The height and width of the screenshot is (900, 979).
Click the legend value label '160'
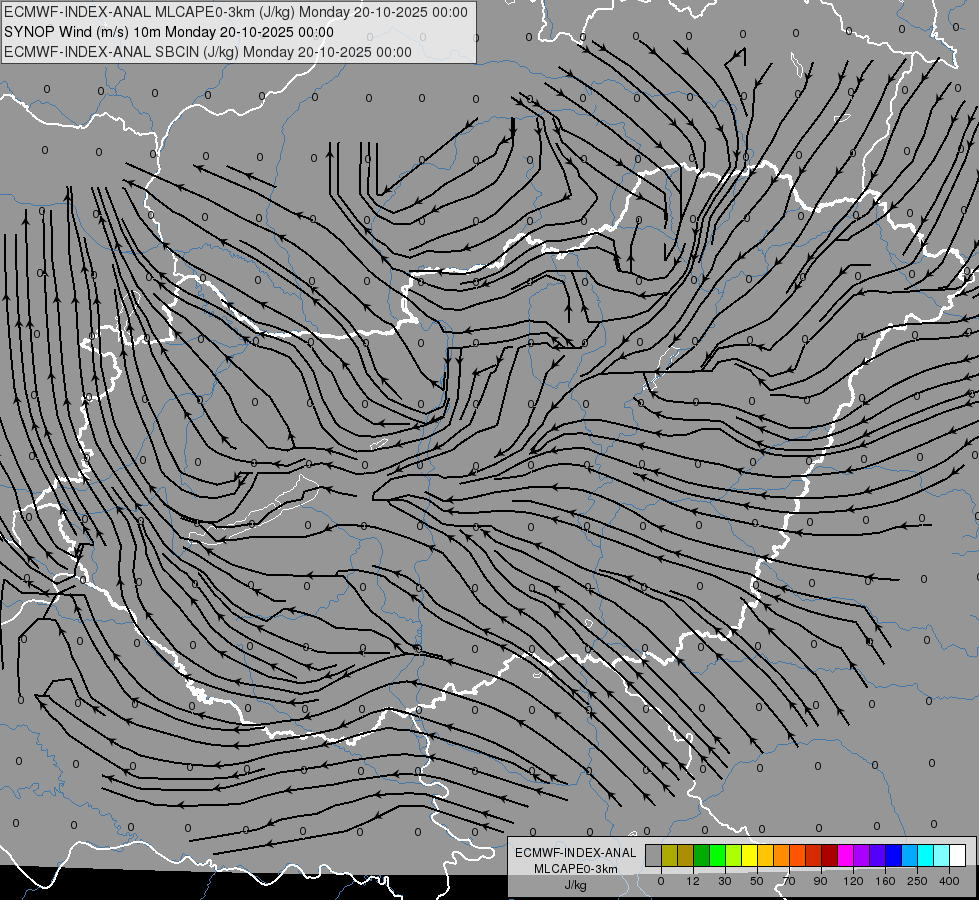(x=885, y=881)
